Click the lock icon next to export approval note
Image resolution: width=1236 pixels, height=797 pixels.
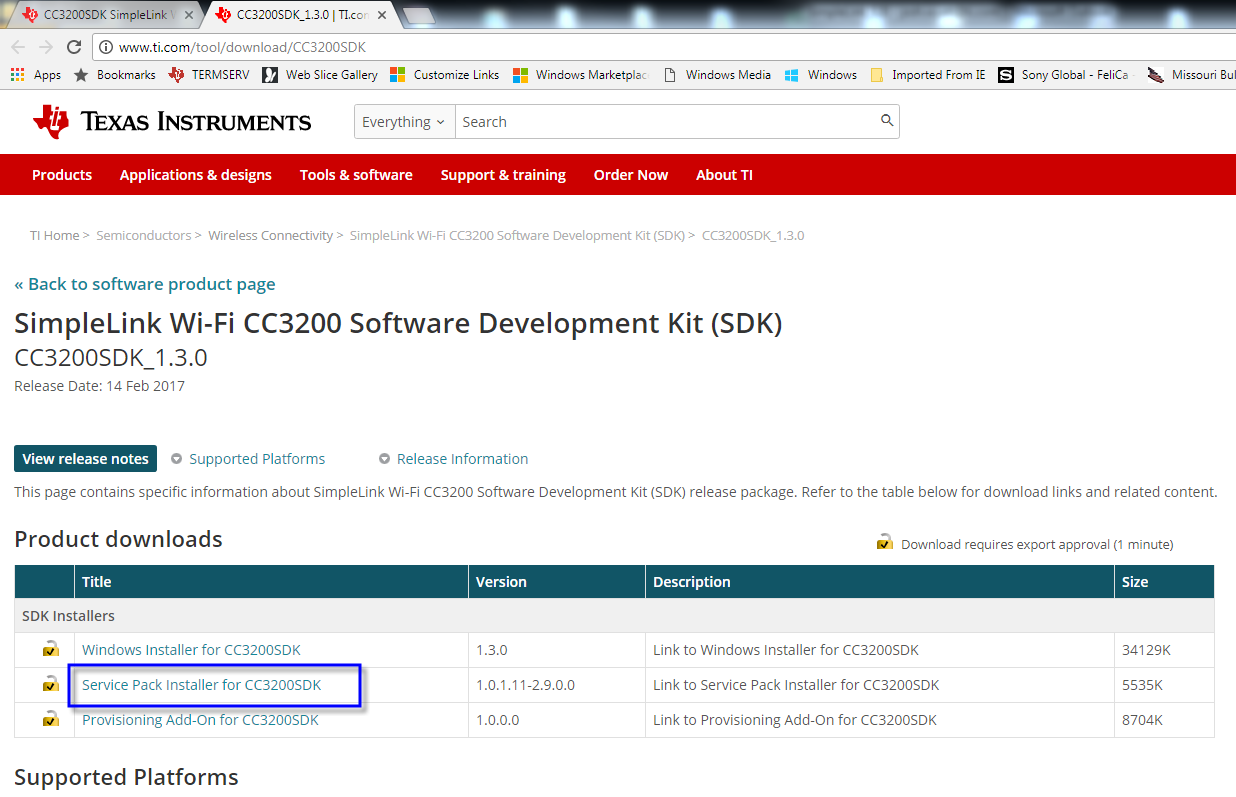point(885,542)
